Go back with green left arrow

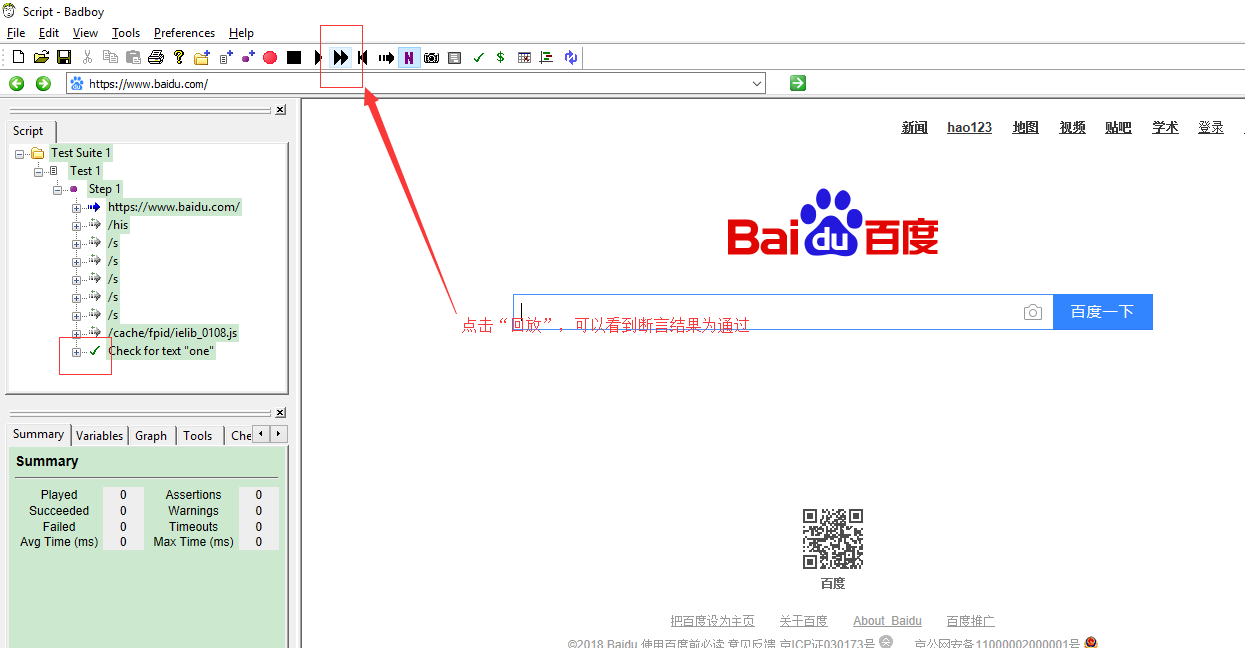(17, 83)
